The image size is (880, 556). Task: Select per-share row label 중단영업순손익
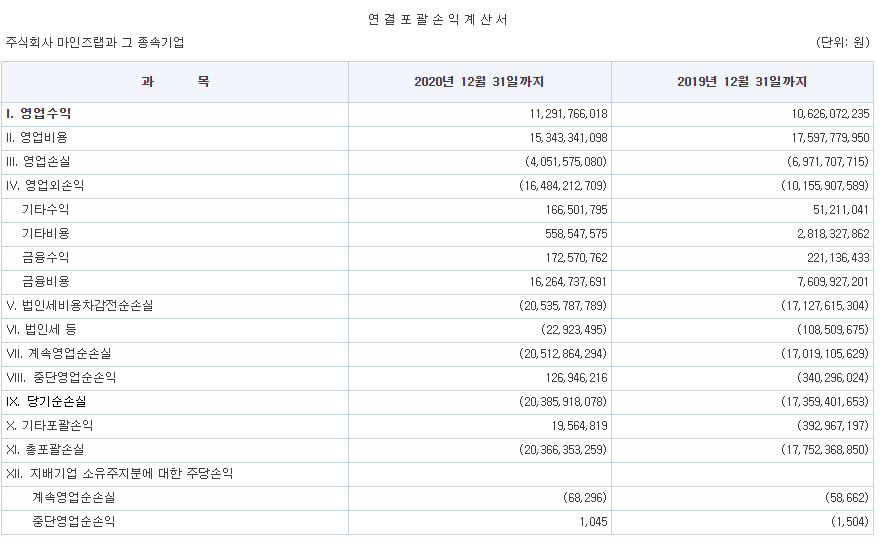(x=74, y=522)
